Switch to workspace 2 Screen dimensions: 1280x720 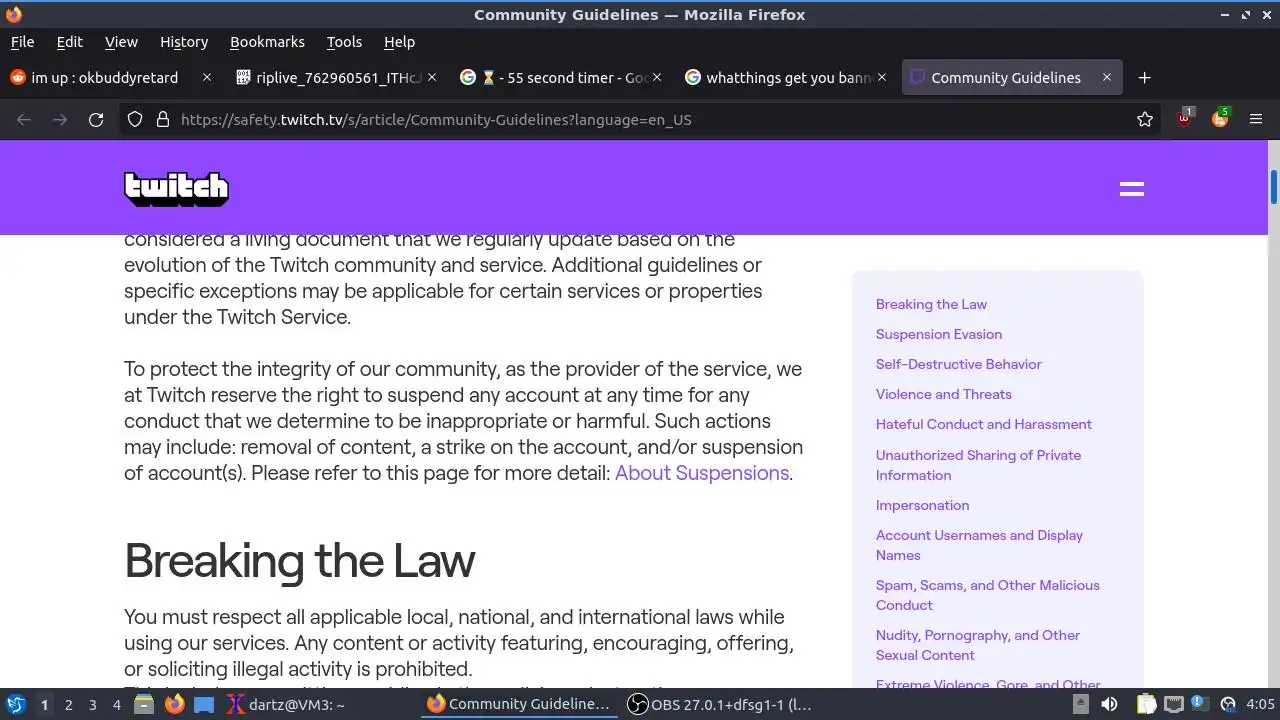(x=68, y=705)
